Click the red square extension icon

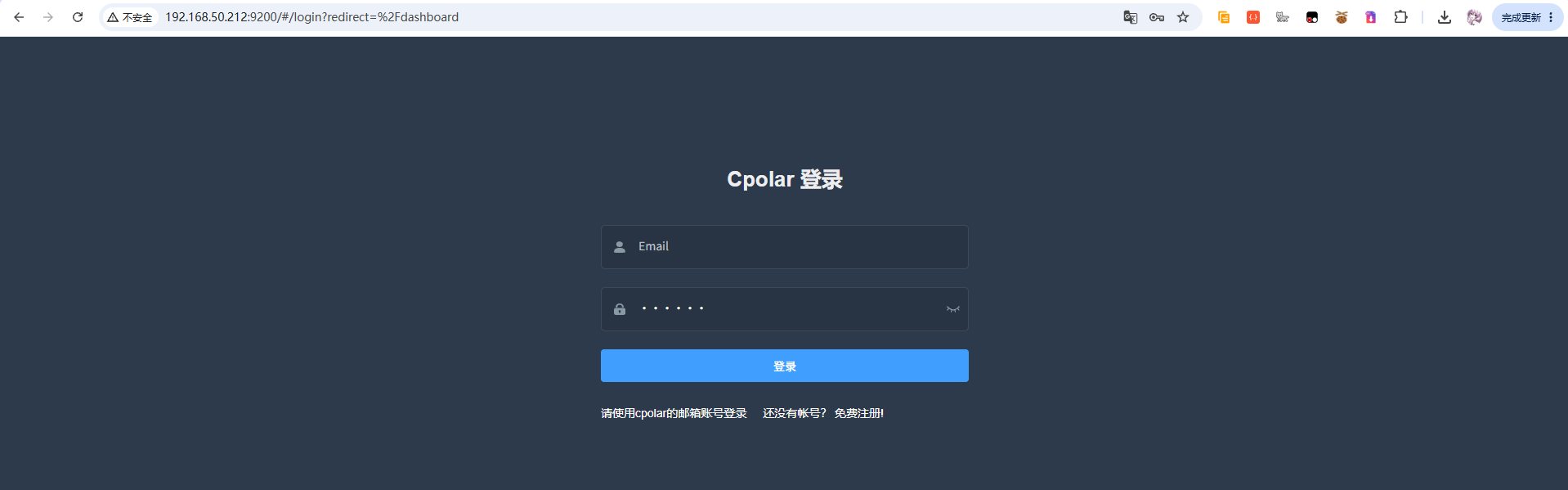1253,17
